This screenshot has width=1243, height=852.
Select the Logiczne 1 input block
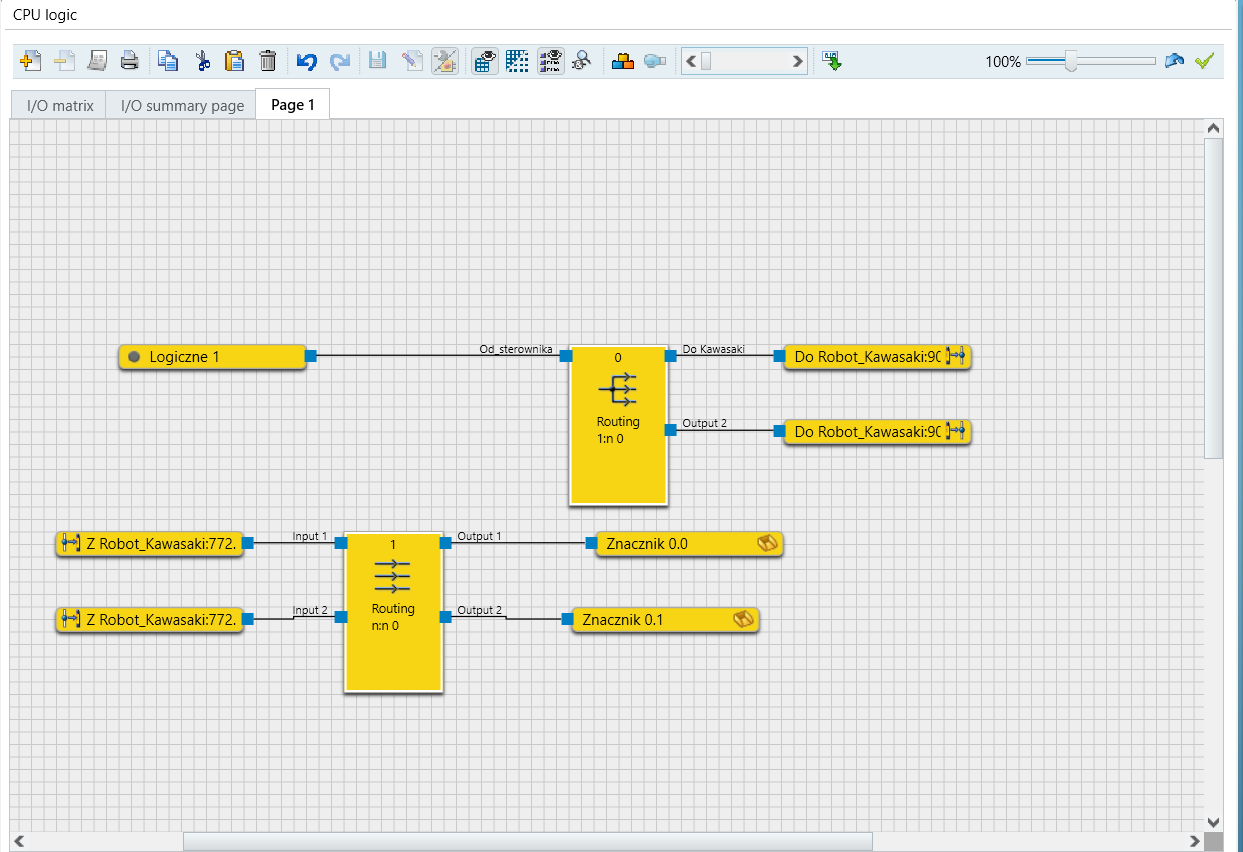(212, 356)
